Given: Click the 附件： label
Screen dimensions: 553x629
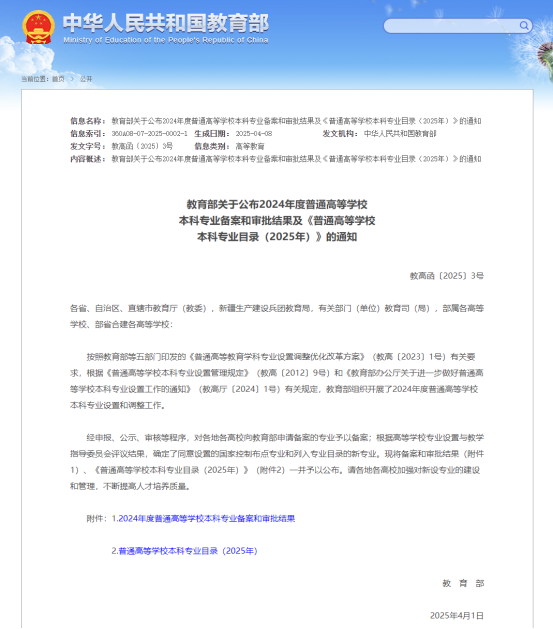Looking at the screenshot, I should coord(97,518).
